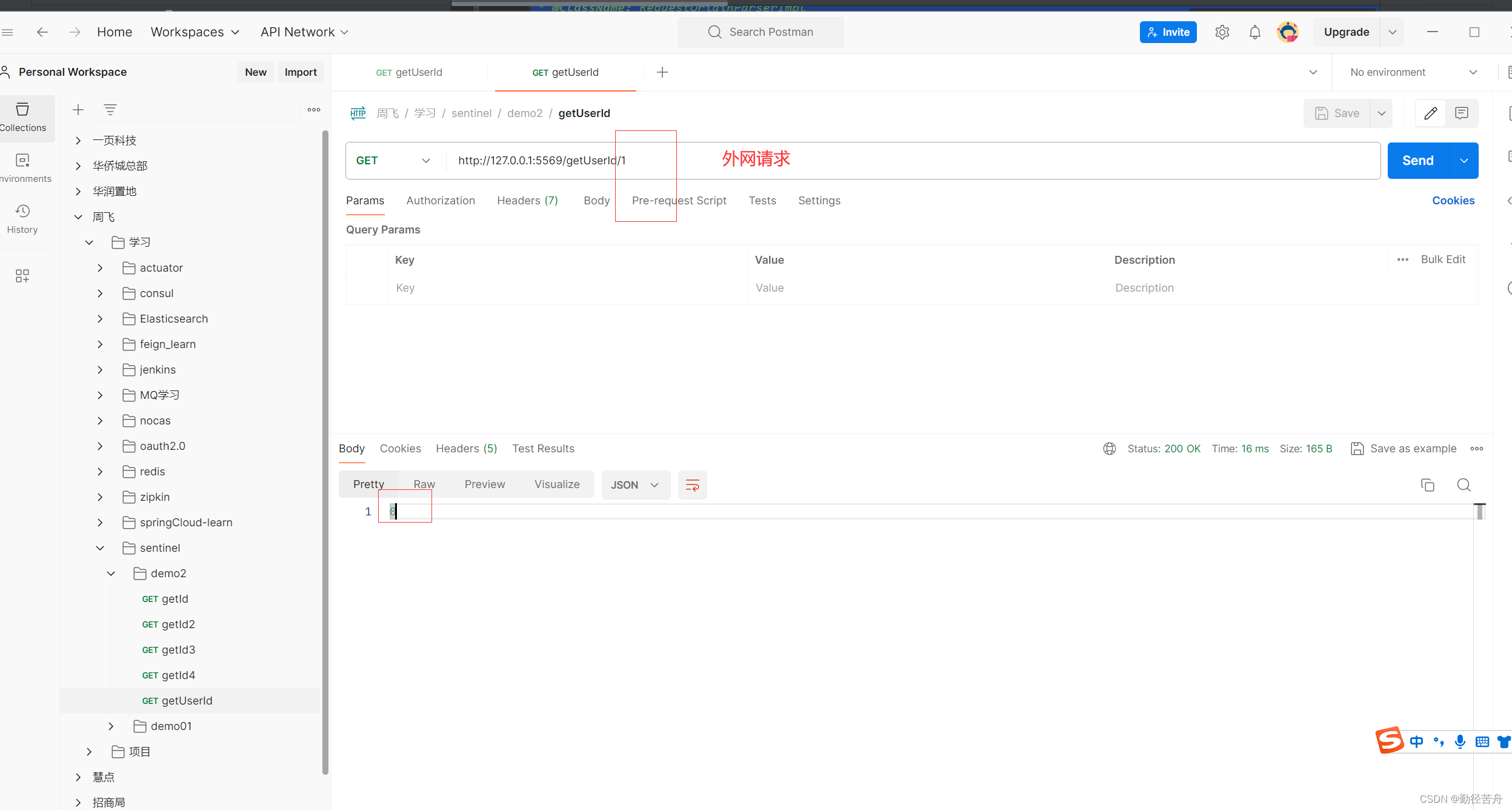Click the Import button
This screenshot has height=810, width=1512.
coord(301,72)
